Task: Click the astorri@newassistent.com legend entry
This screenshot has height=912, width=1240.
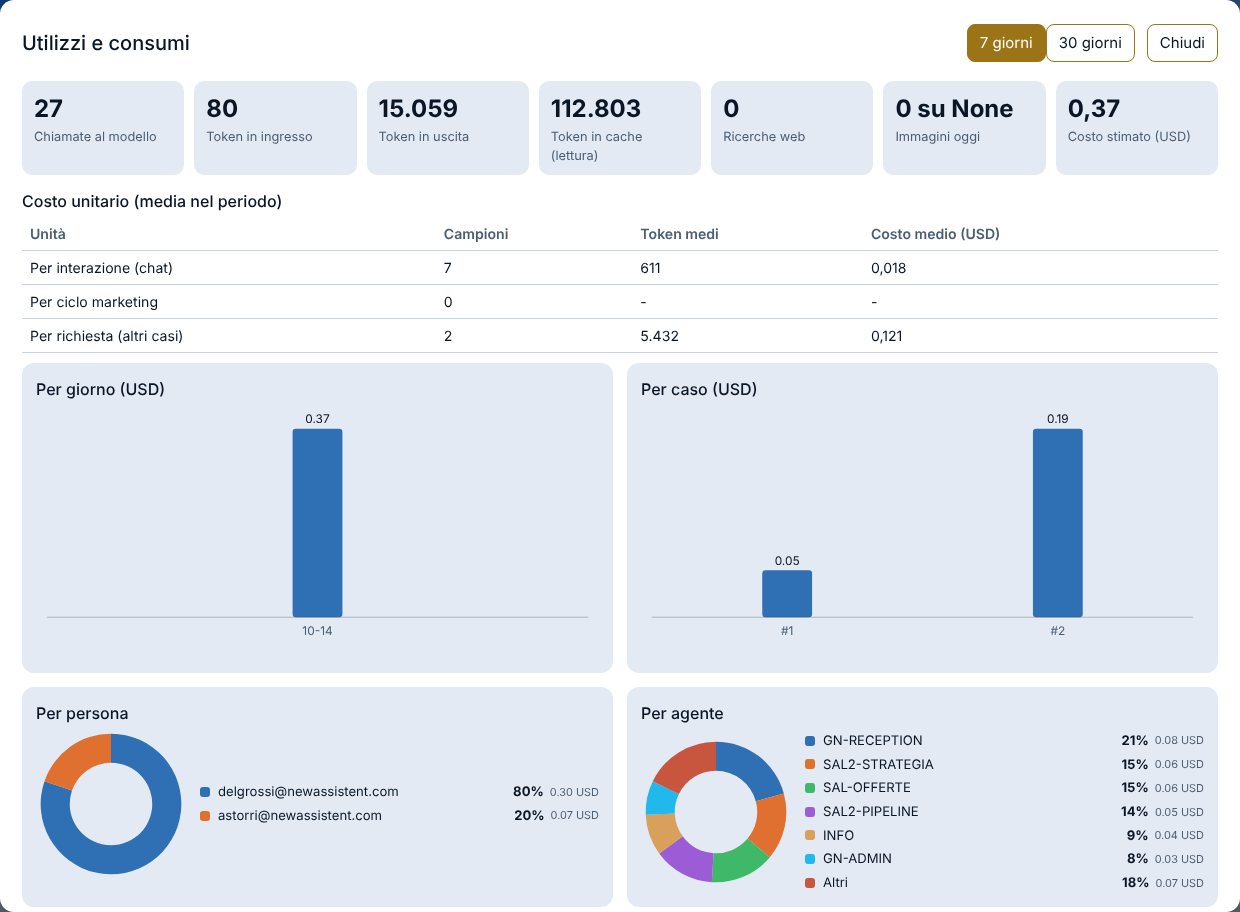Action: click(291, 816)
